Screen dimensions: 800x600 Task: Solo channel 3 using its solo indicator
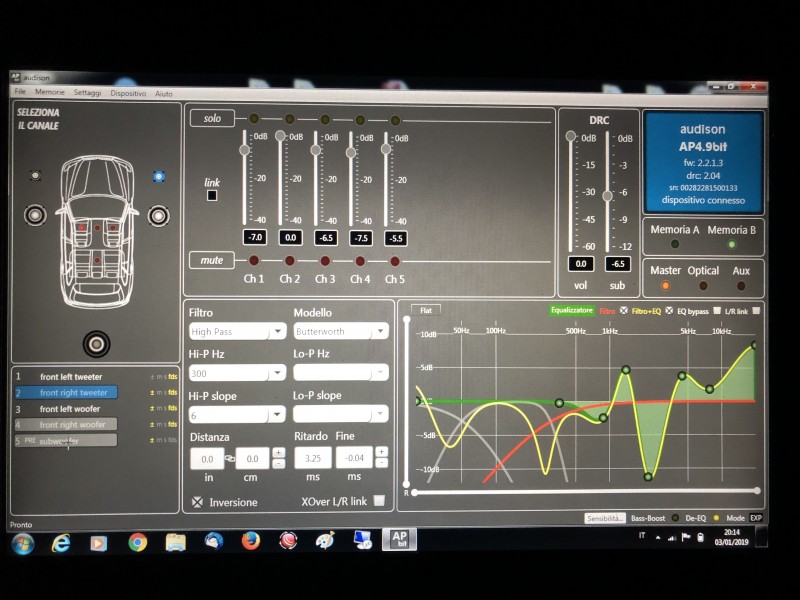coord(324,120)
